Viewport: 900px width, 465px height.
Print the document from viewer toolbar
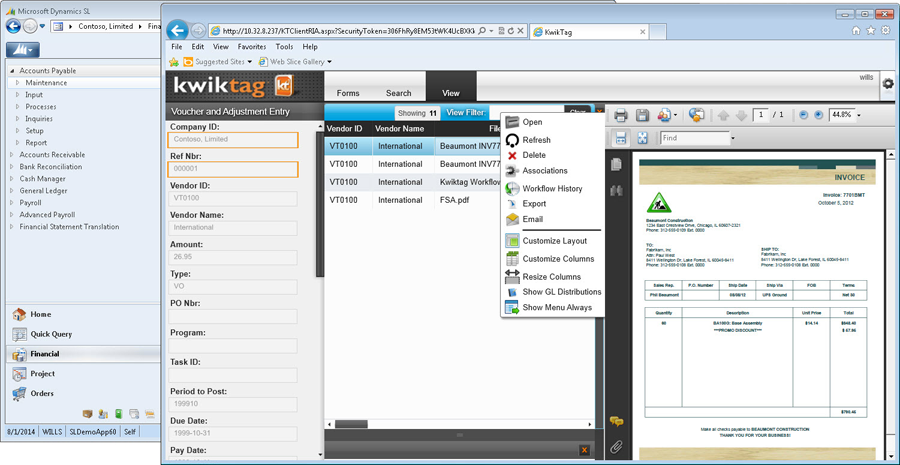[x=620, y=115]
